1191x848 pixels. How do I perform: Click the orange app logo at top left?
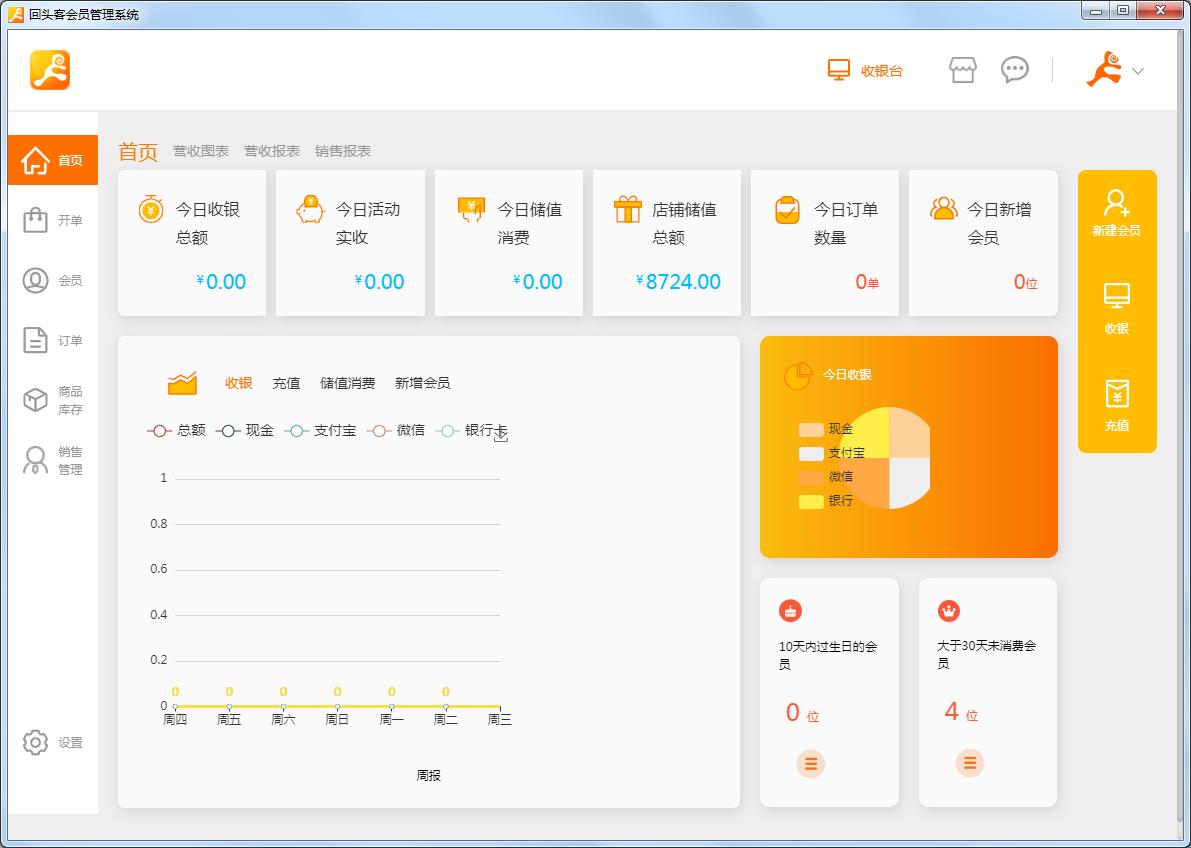click(50, 70)
